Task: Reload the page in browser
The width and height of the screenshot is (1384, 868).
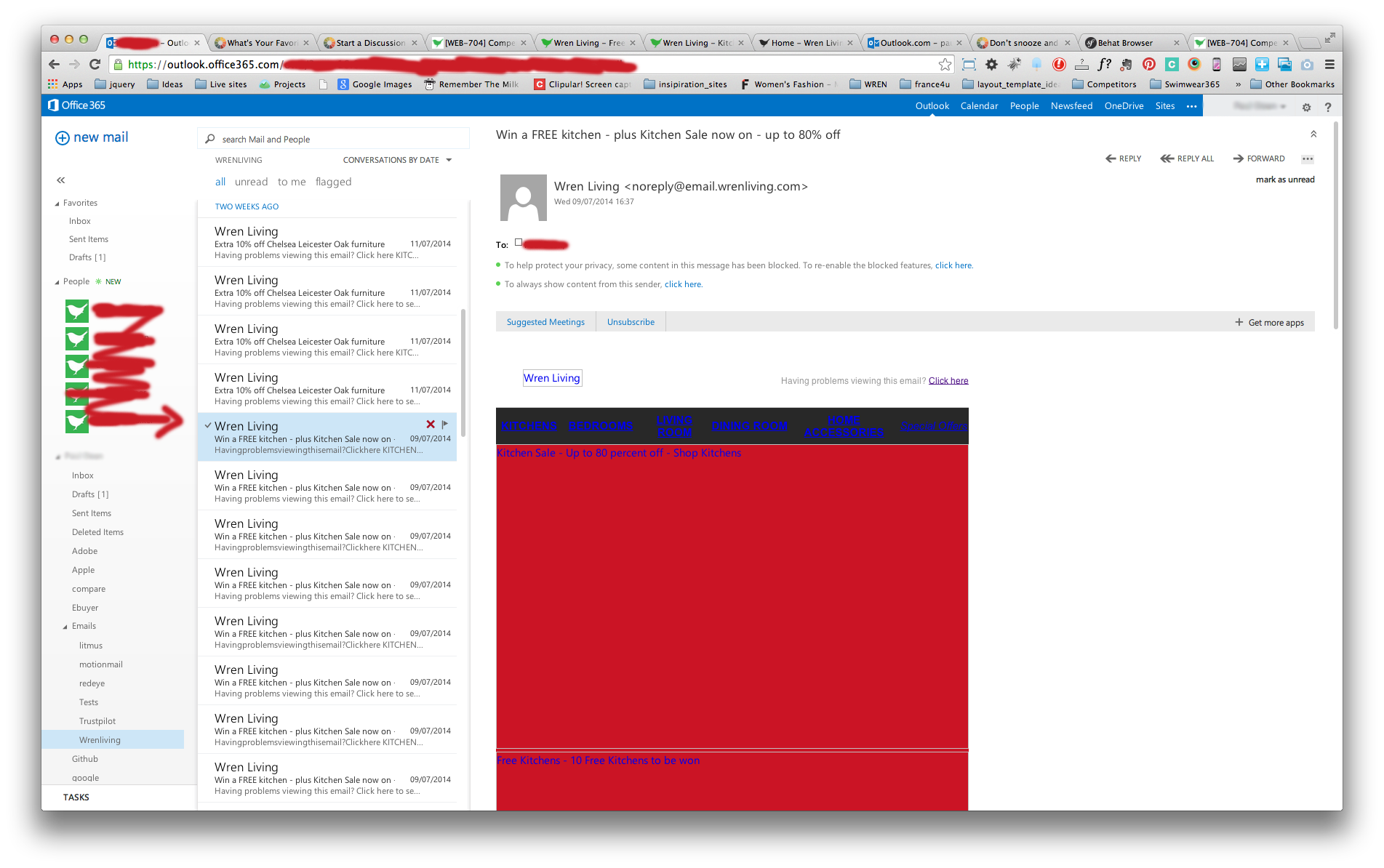Action: tap(95, 64)
